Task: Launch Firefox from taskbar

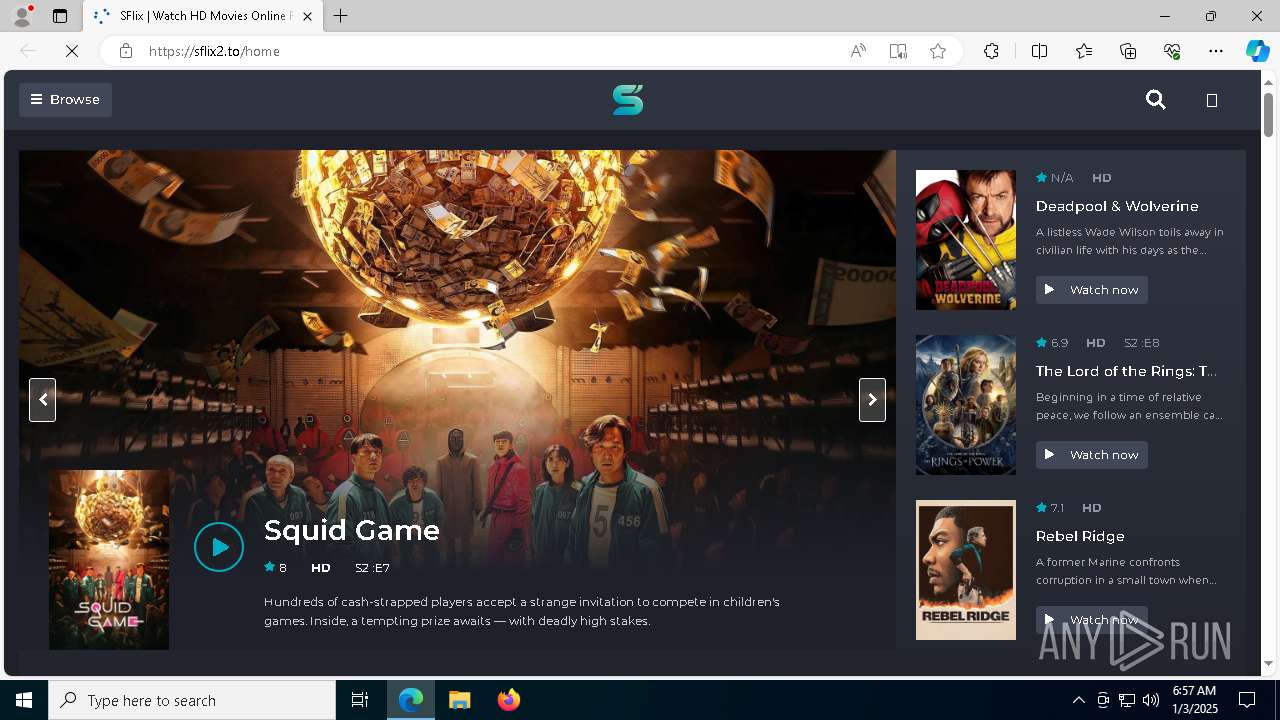Action: [509, 700]
